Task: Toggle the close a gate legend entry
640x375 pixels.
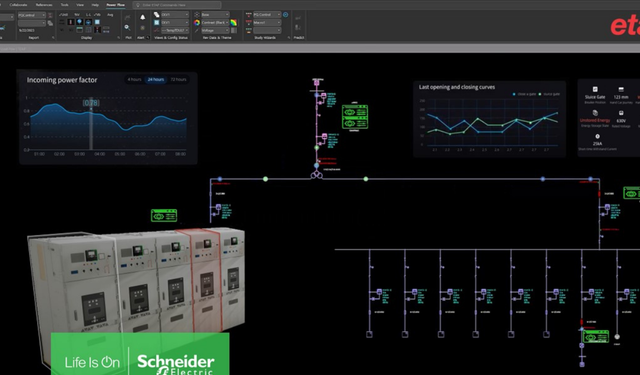Action: pyautogui.click(x=524, y=94)
